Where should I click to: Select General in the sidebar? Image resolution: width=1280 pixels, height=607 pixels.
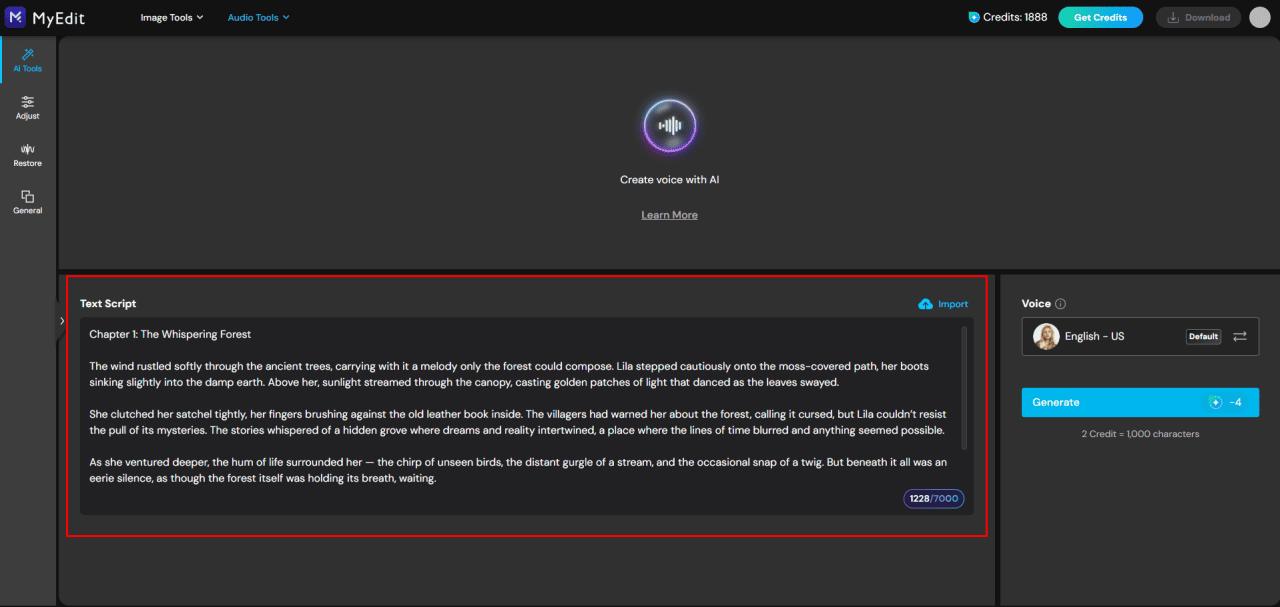pyautogui.click(x=28, y=202)
